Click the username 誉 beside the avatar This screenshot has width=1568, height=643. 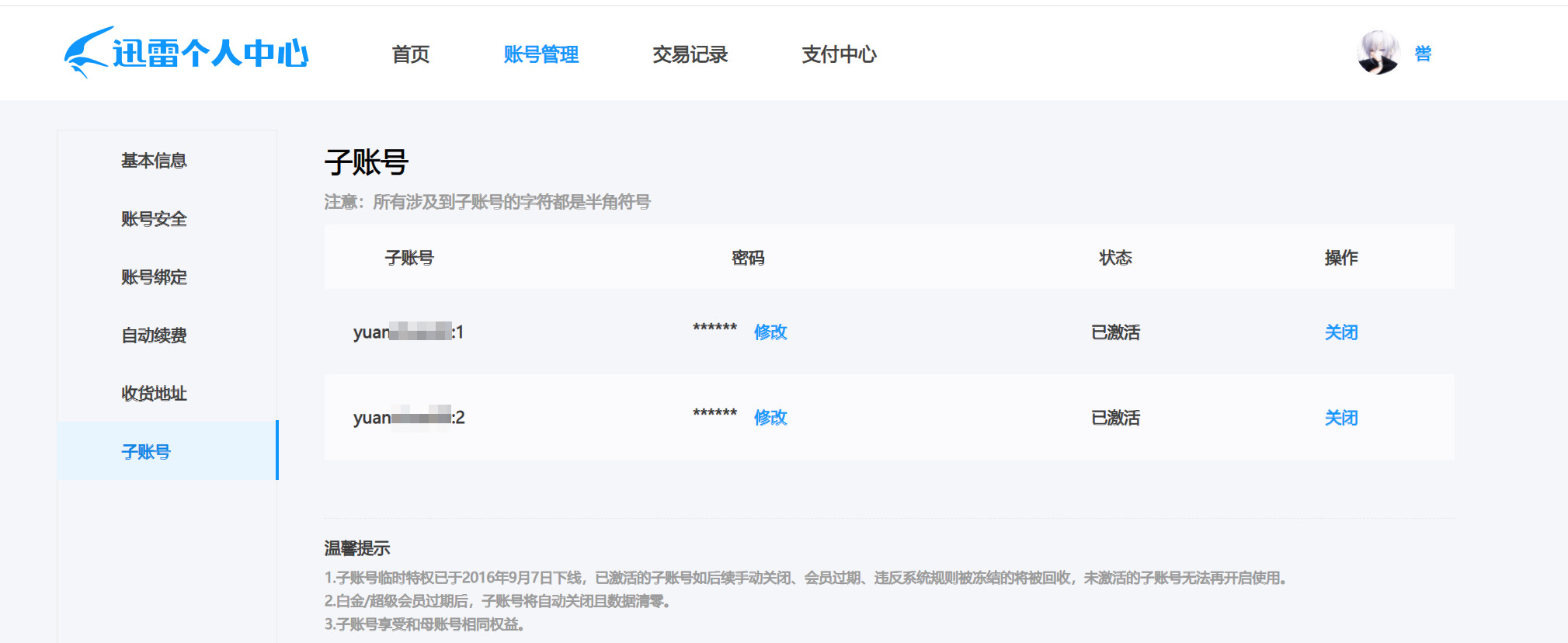point(1423,54)
